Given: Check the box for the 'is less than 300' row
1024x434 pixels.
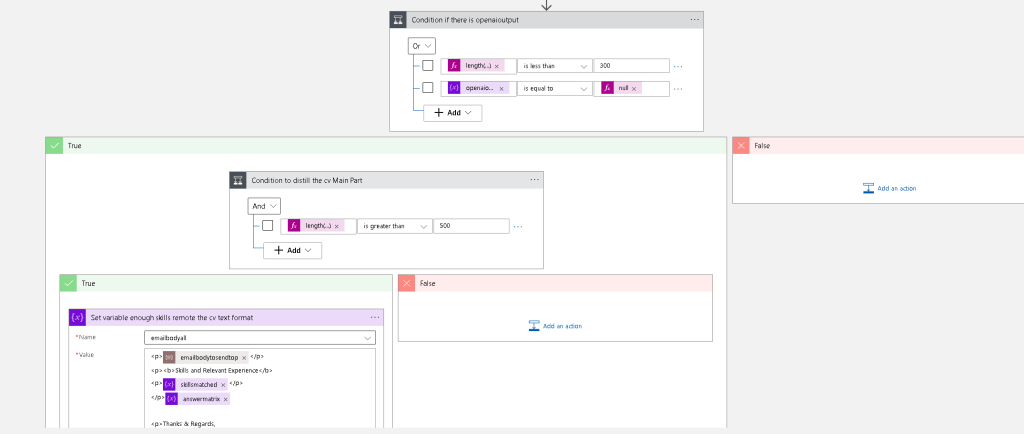Looking at the screenshot, I should (x=427, y=65).
